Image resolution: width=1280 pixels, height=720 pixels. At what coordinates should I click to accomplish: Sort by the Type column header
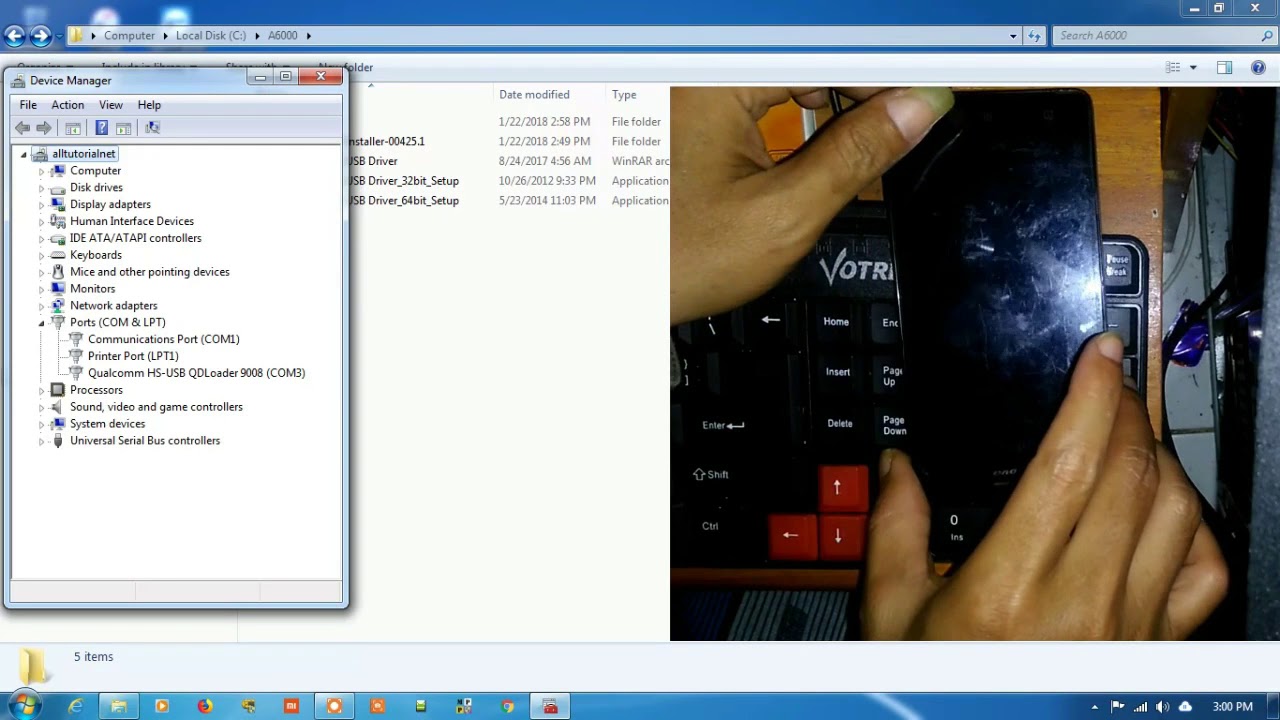tap(624, 95)
